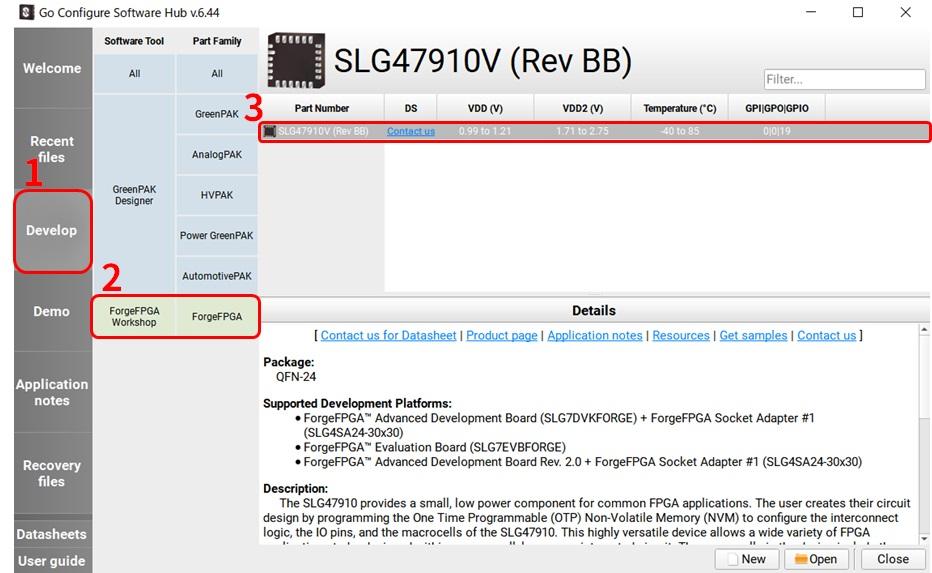Click the Close button at bottom
Screen dimensions: 932x573
[x=893, y=559]
